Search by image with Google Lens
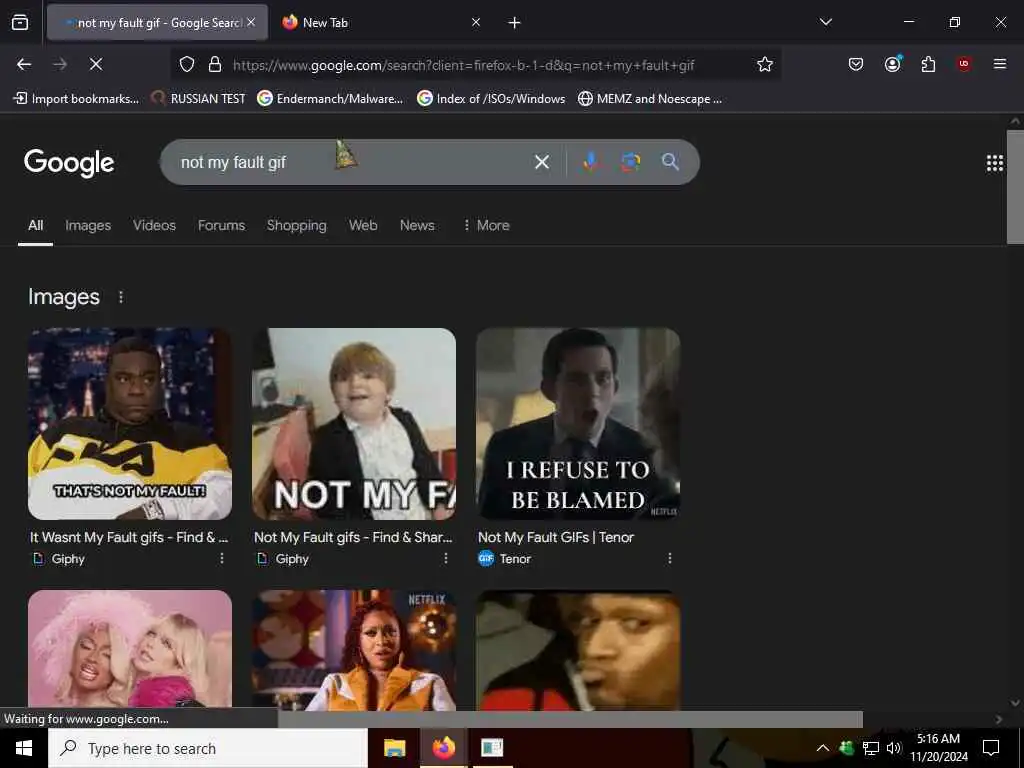 coord(630,162)
